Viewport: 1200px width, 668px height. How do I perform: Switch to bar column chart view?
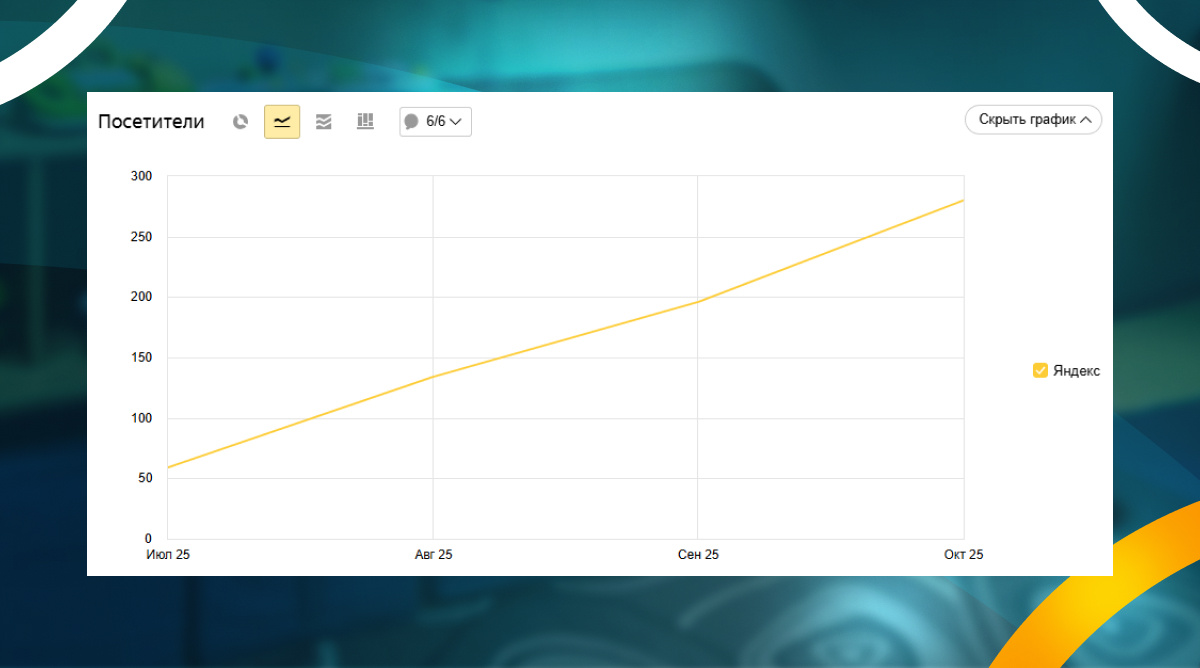coord(365,121)
